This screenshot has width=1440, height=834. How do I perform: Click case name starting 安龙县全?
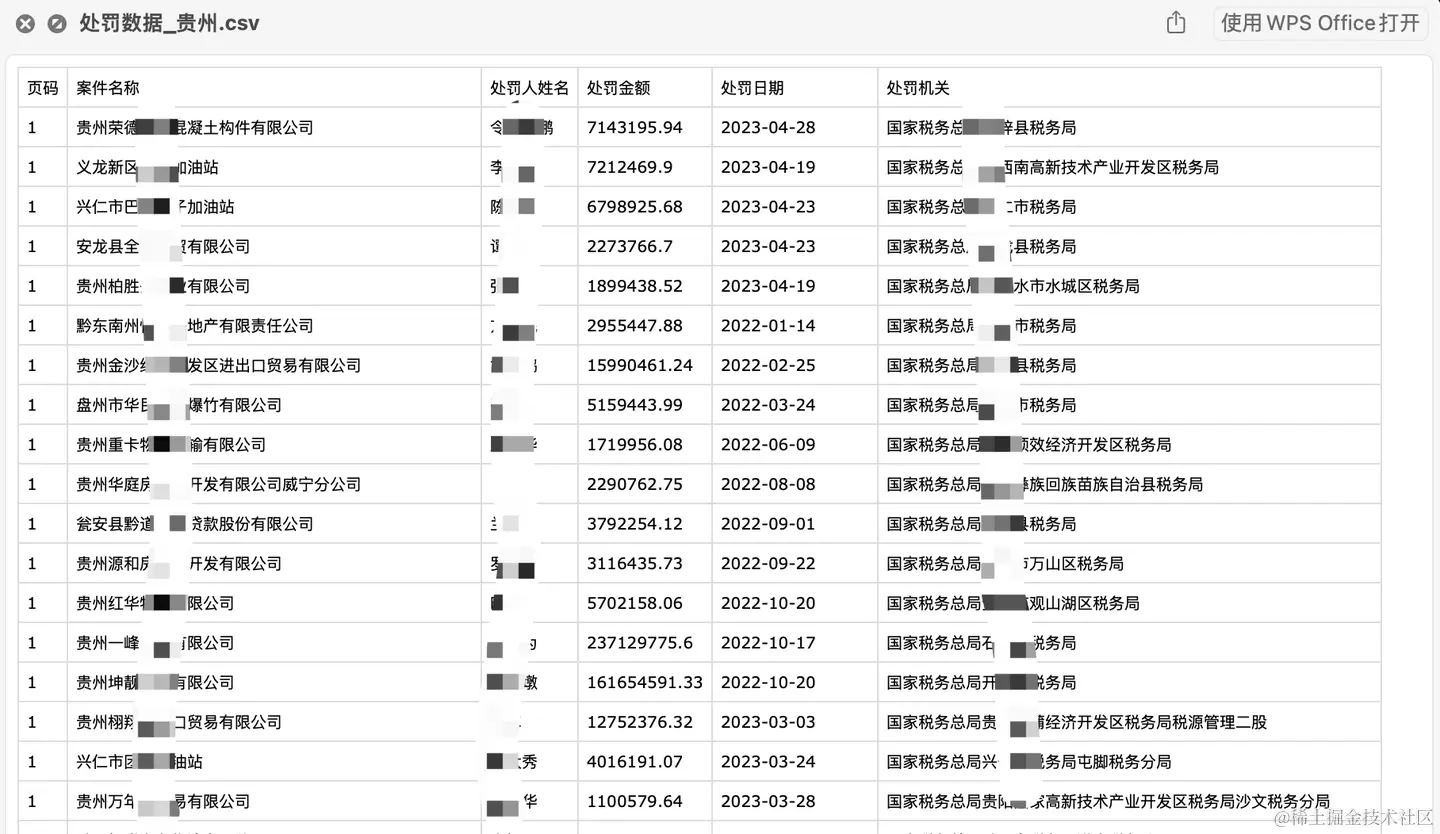274,246
